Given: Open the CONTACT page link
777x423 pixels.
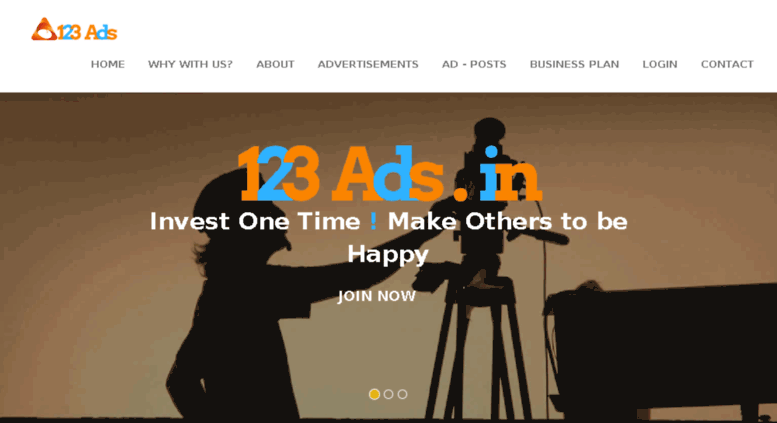Looking at the screenshot, I should [x=727, y=64].
